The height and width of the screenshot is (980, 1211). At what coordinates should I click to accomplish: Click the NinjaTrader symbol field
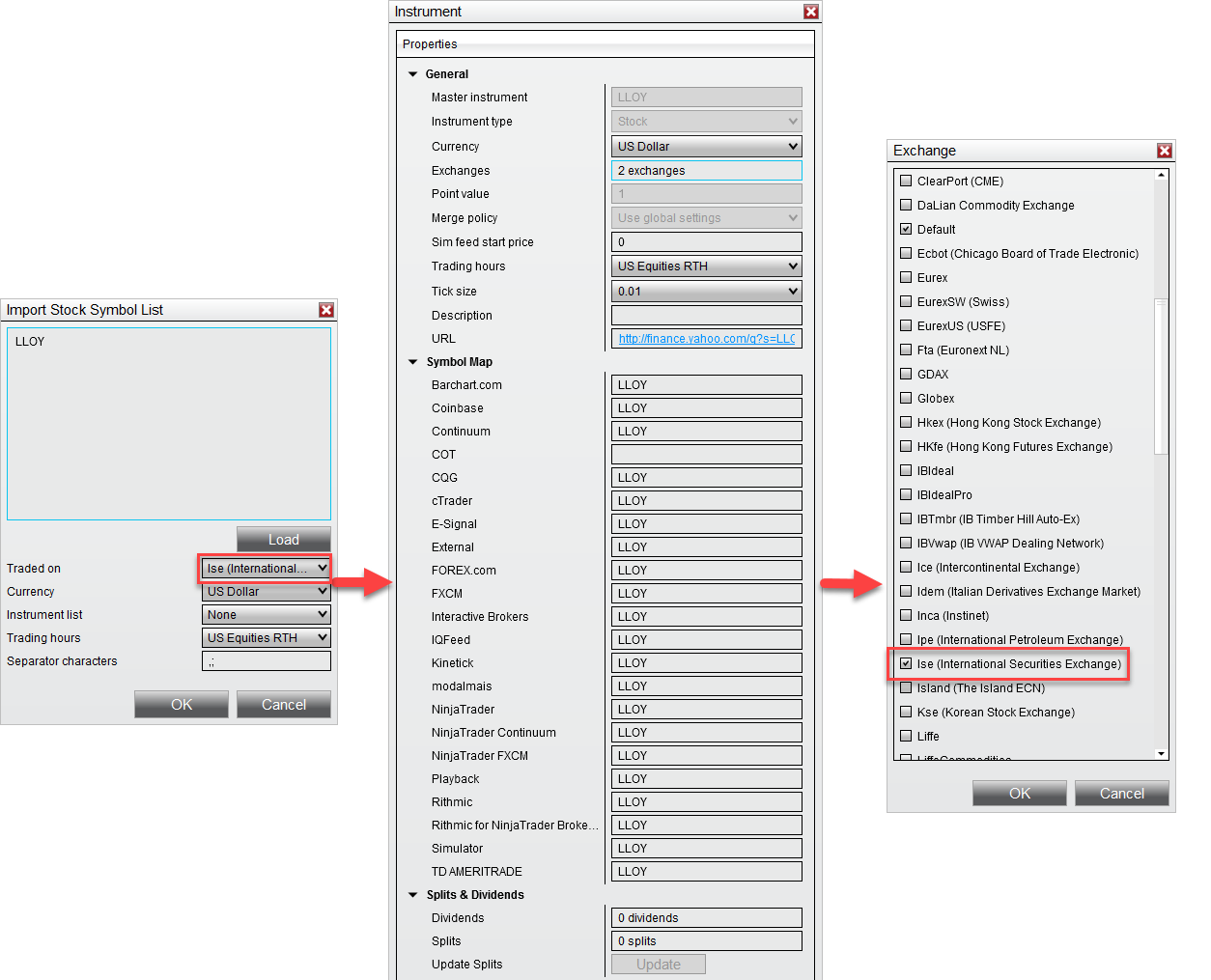[x=707, y=710]
